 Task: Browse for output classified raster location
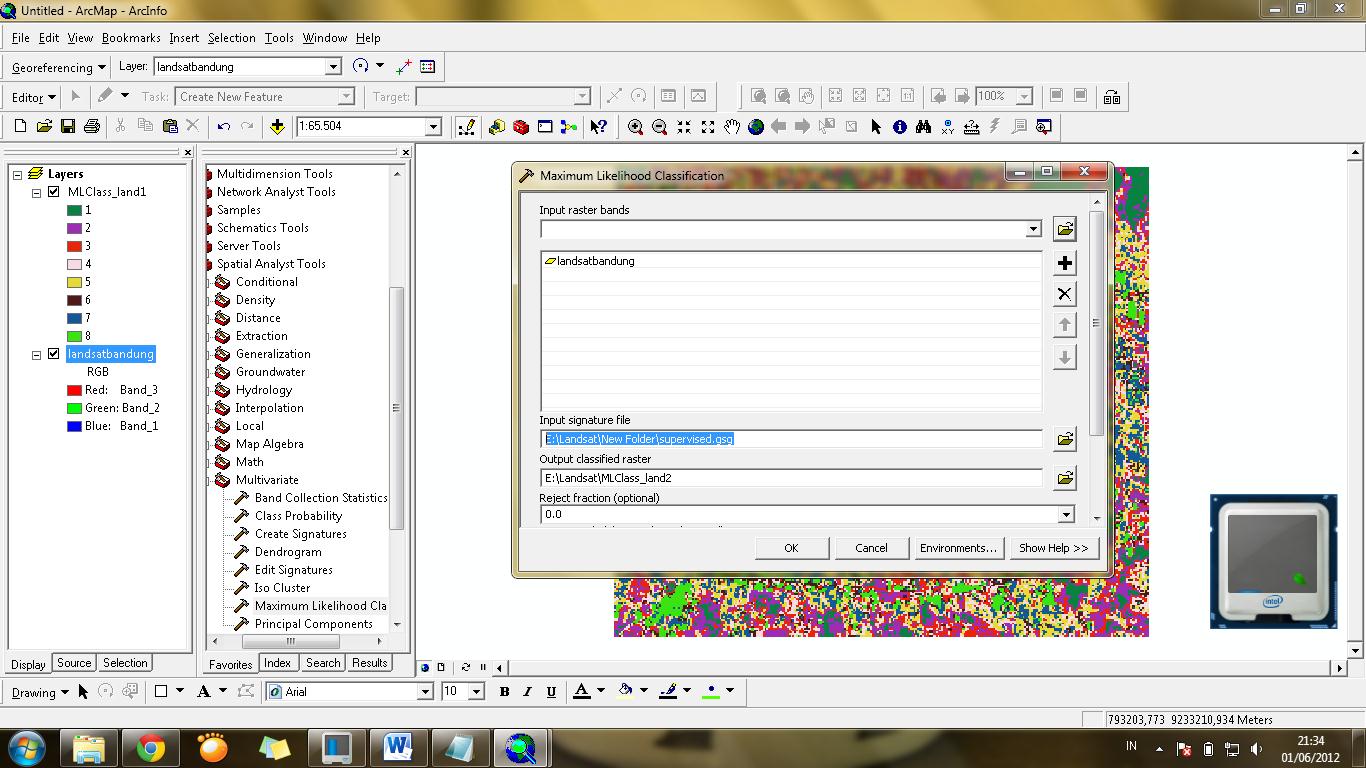pos(1064,478)
